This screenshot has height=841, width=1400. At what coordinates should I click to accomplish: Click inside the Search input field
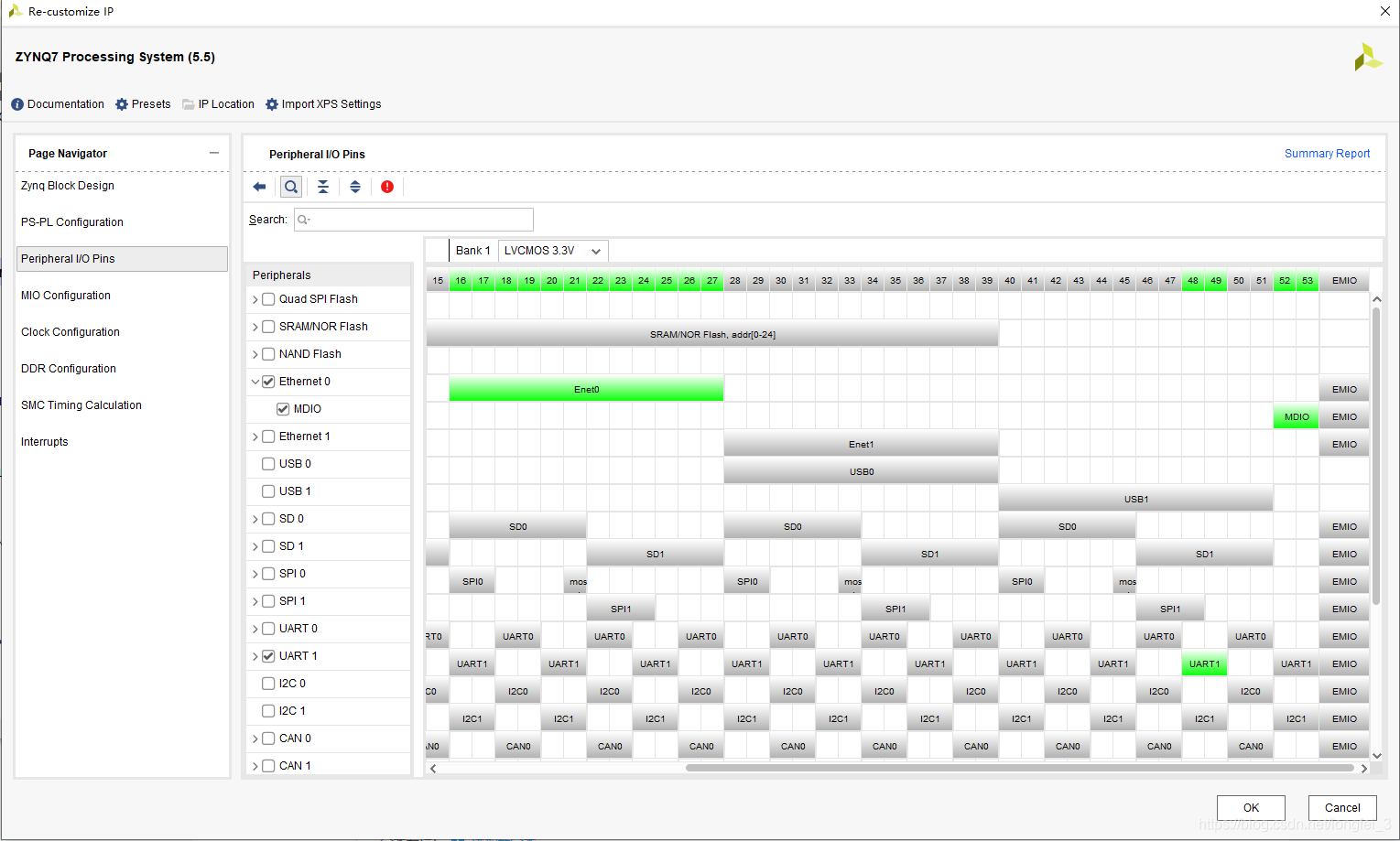click(x=414, y=220)
